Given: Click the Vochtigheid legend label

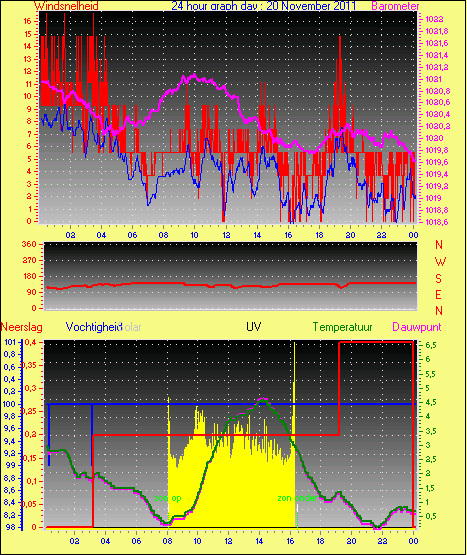Looking at the screenshot, I should click(x=94, y=327).
